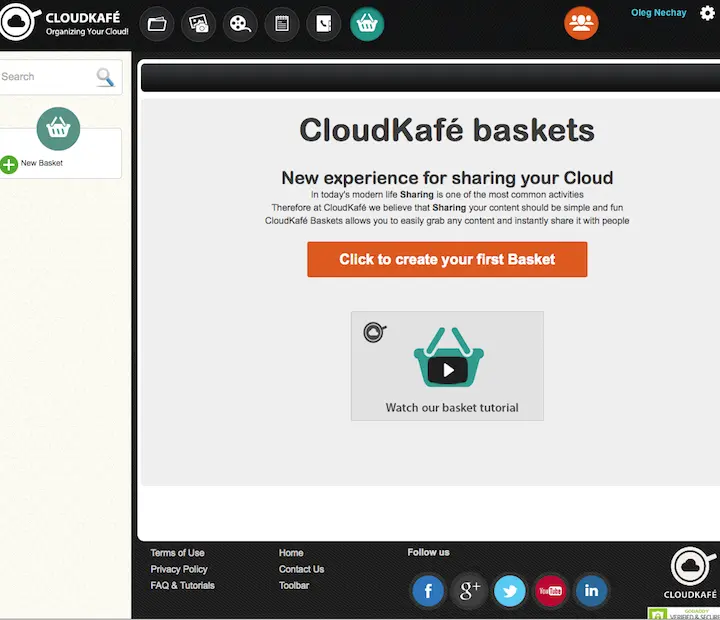
Task: Open the YouTube follow icon
Action: click(x=551, y=591)
